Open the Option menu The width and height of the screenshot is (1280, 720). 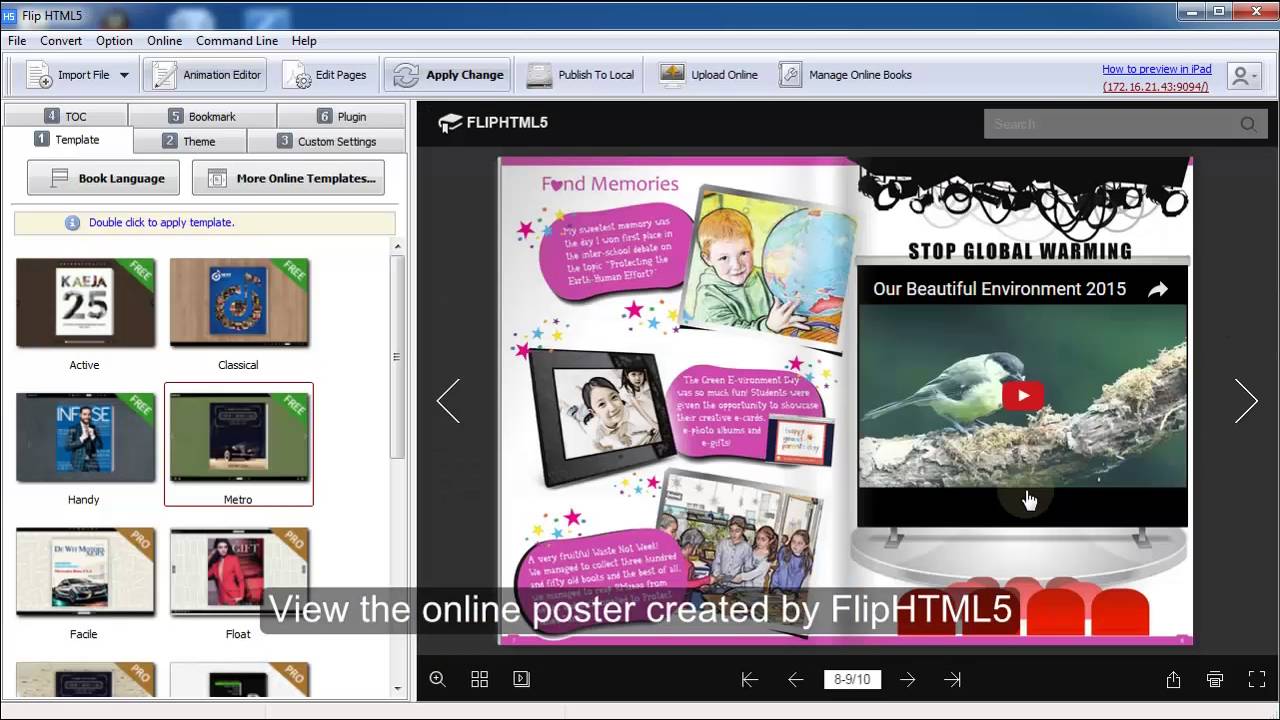pos(114,41)
